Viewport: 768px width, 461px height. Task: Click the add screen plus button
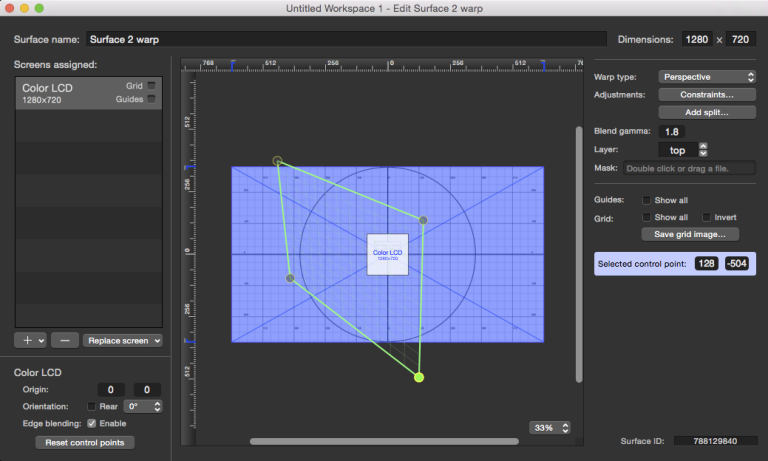[27, 340]
